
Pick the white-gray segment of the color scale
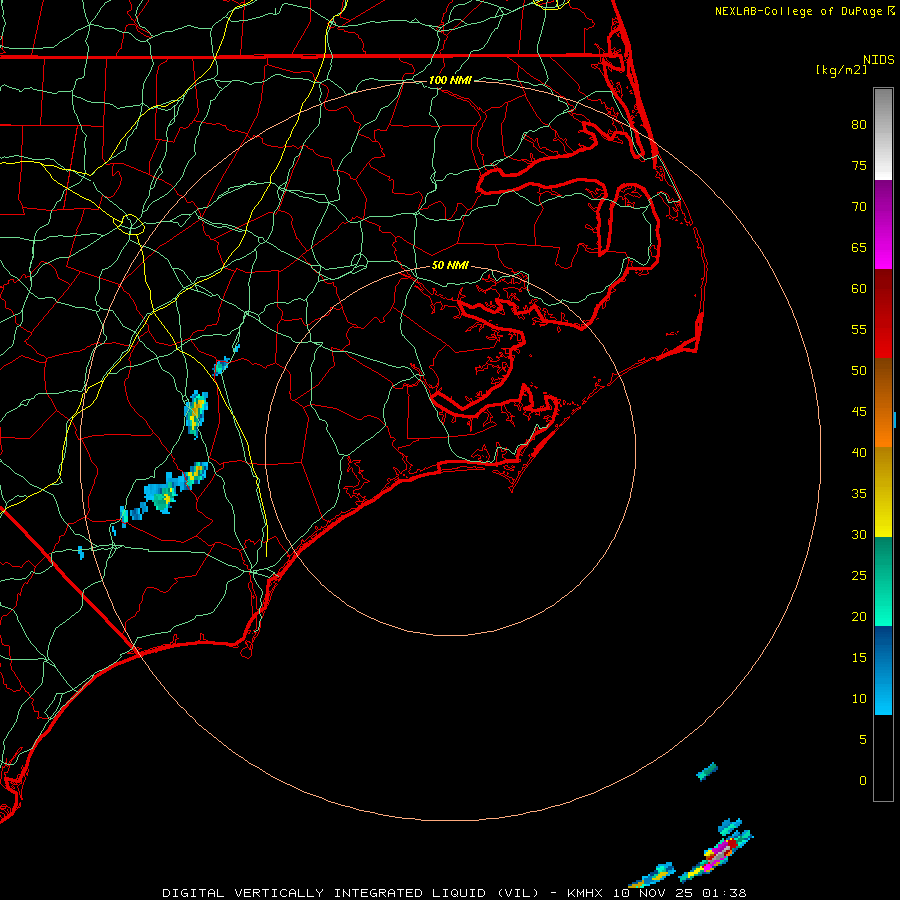click(x=883, y=134)
